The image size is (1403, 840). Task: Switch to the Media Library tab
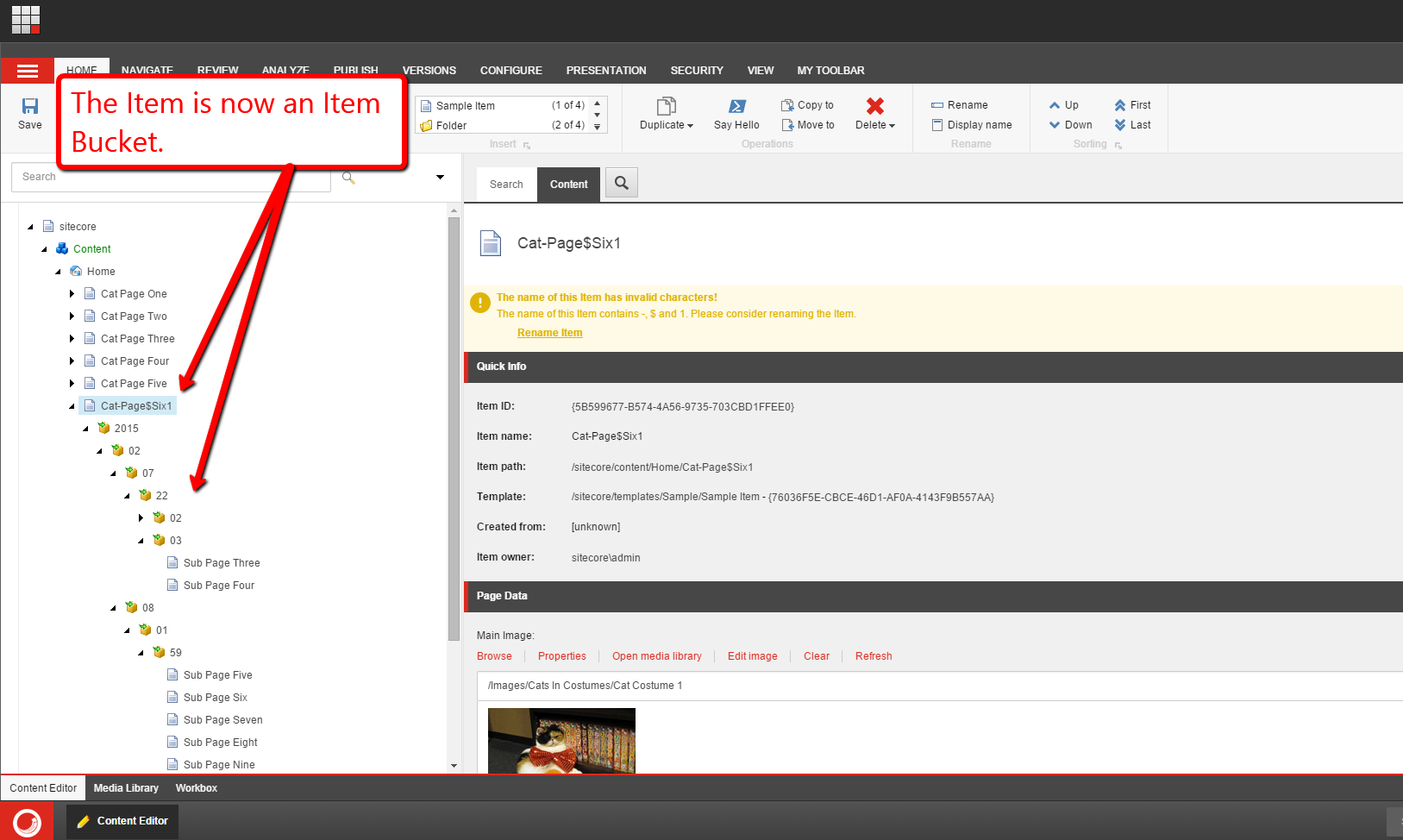point(126,788)
